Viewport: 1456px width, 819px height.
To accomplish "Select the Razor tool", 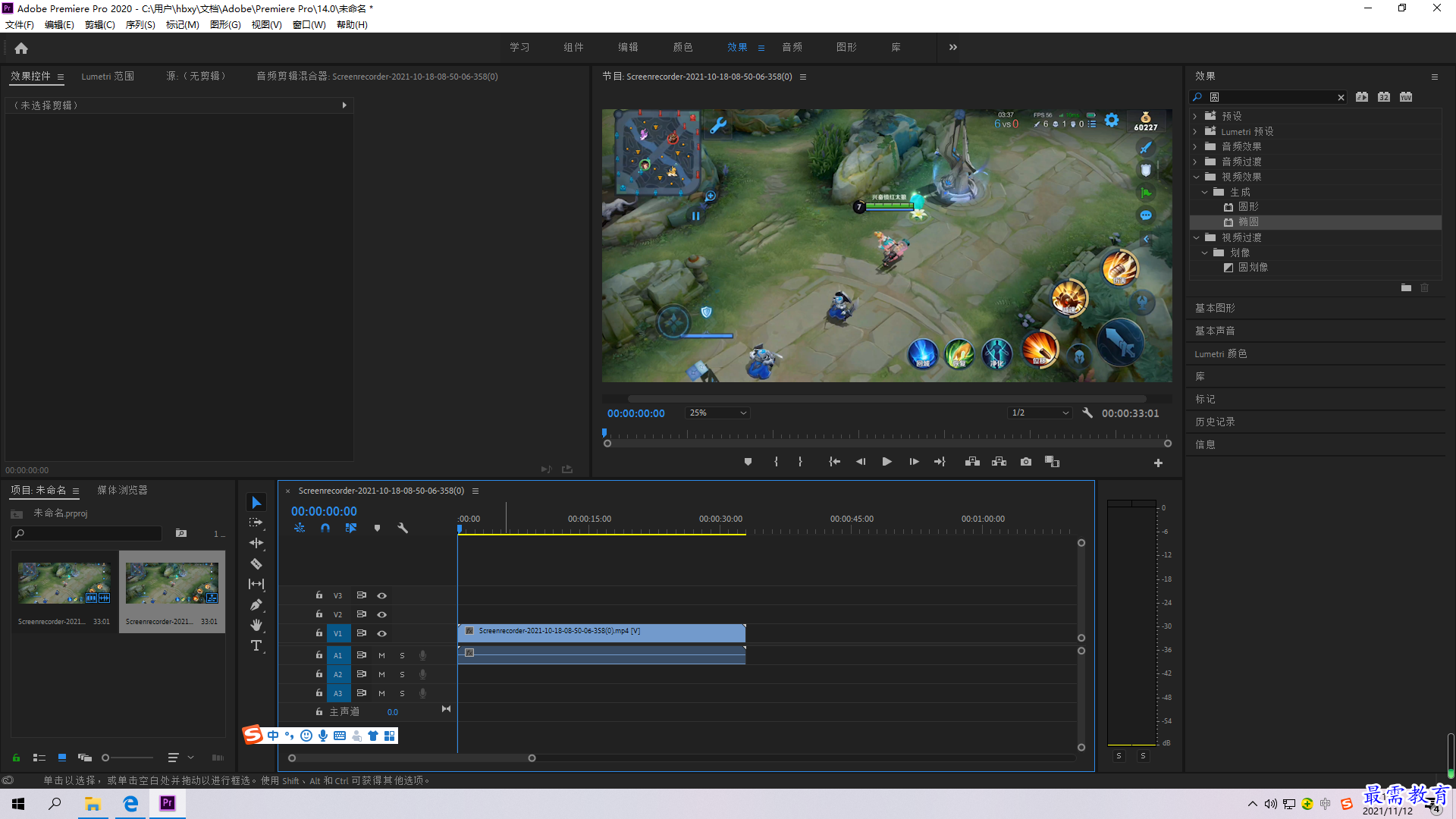I will coord(256,563).
